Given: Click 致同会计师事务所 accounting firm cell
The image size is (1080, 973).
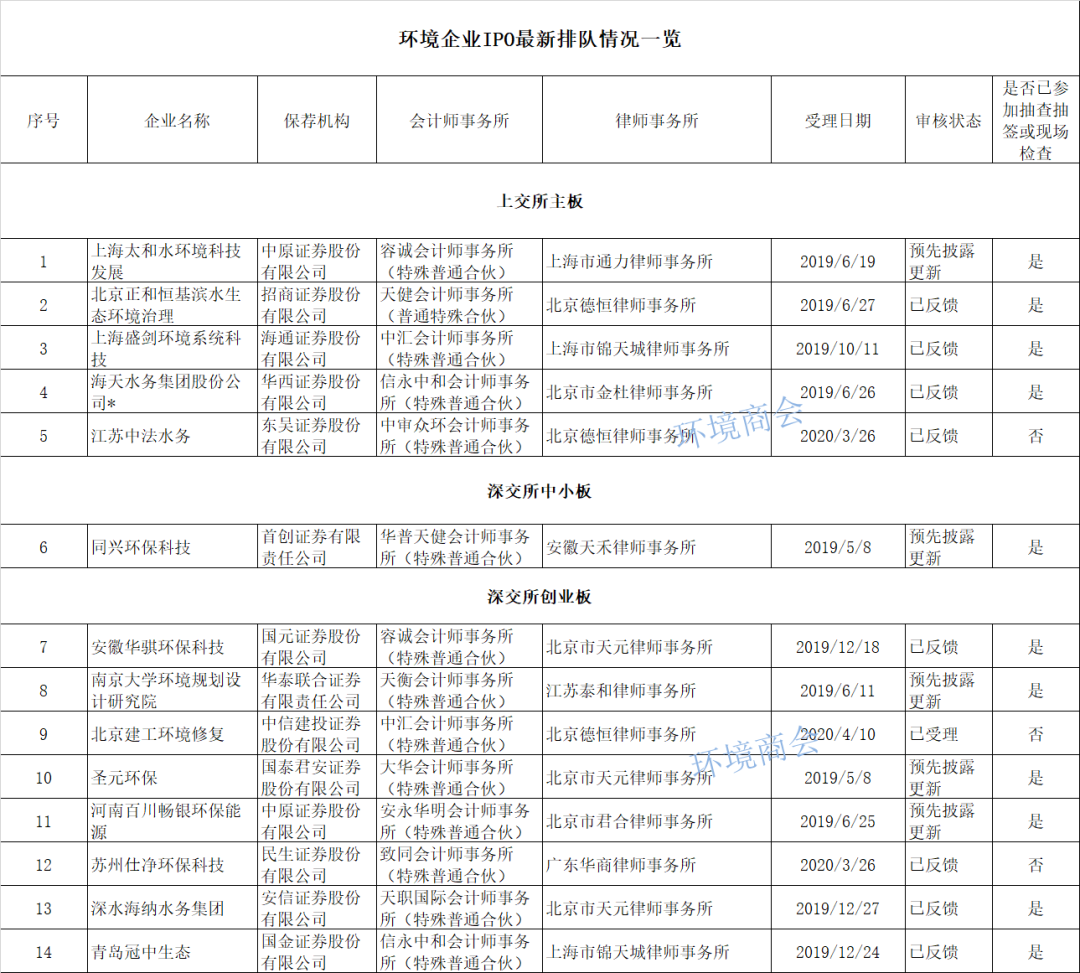Looking at the screenshot, I should (459, 864).
